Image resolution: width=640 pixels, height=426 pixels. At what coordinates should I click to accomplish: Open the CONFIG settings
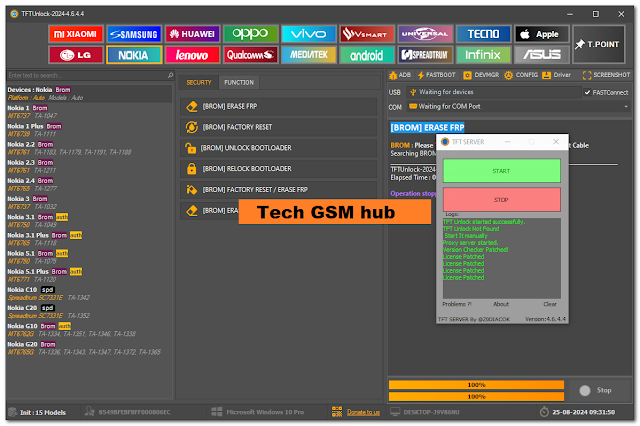pos(521,75)
